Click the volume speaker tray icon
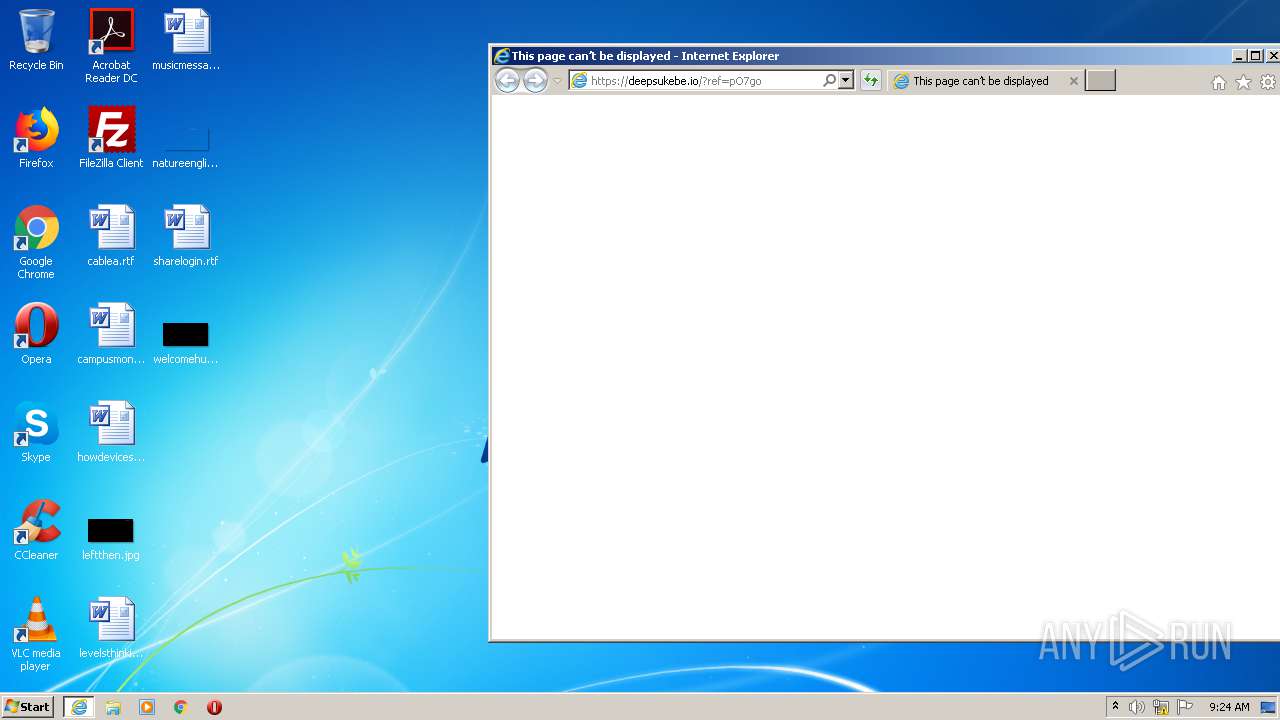Image resolution: width=1280 pixels, height=720 pixels. [1137, 707]
